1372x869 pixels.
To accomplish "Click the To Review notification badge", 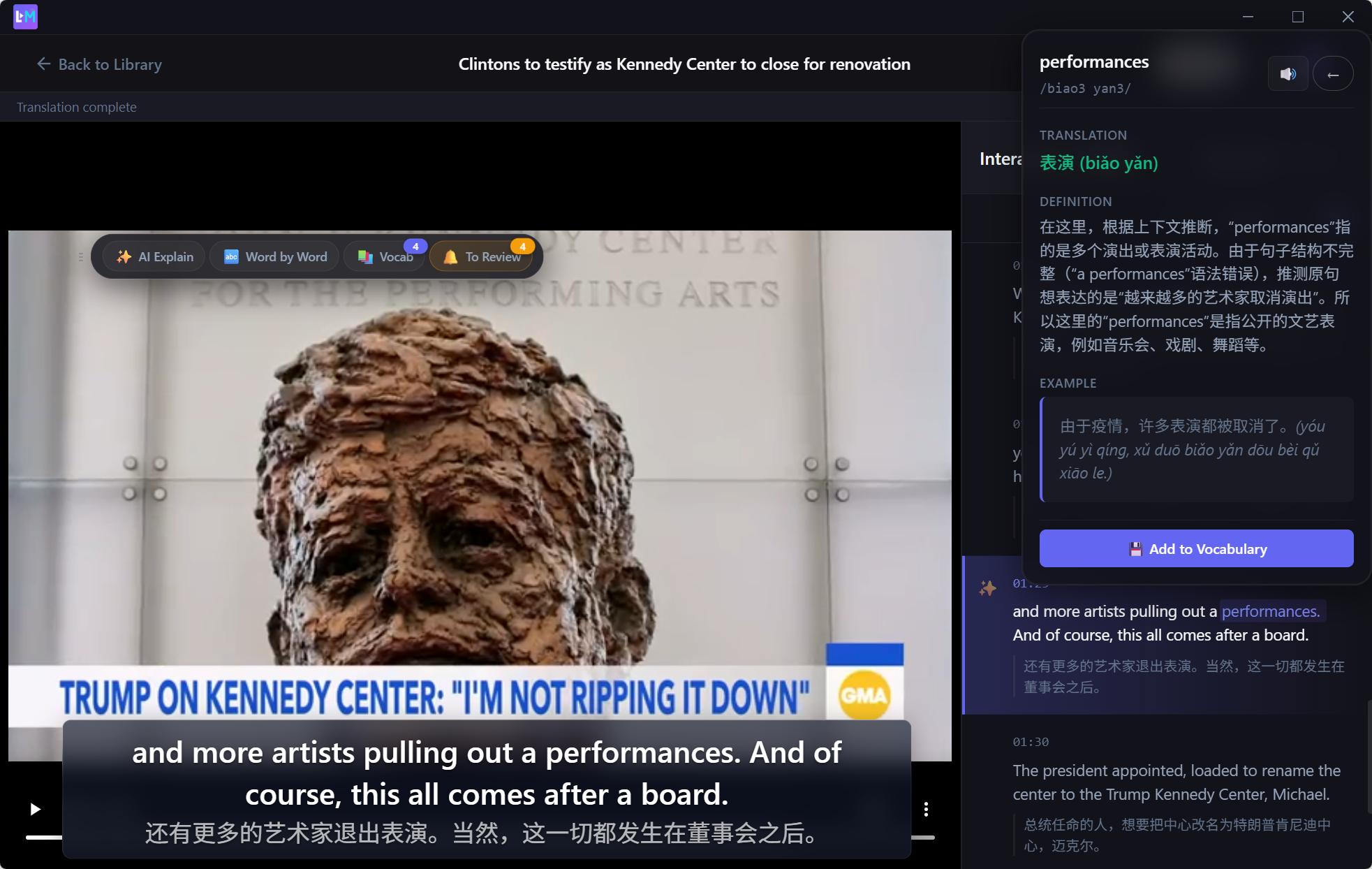I will (x=523, y=246).
